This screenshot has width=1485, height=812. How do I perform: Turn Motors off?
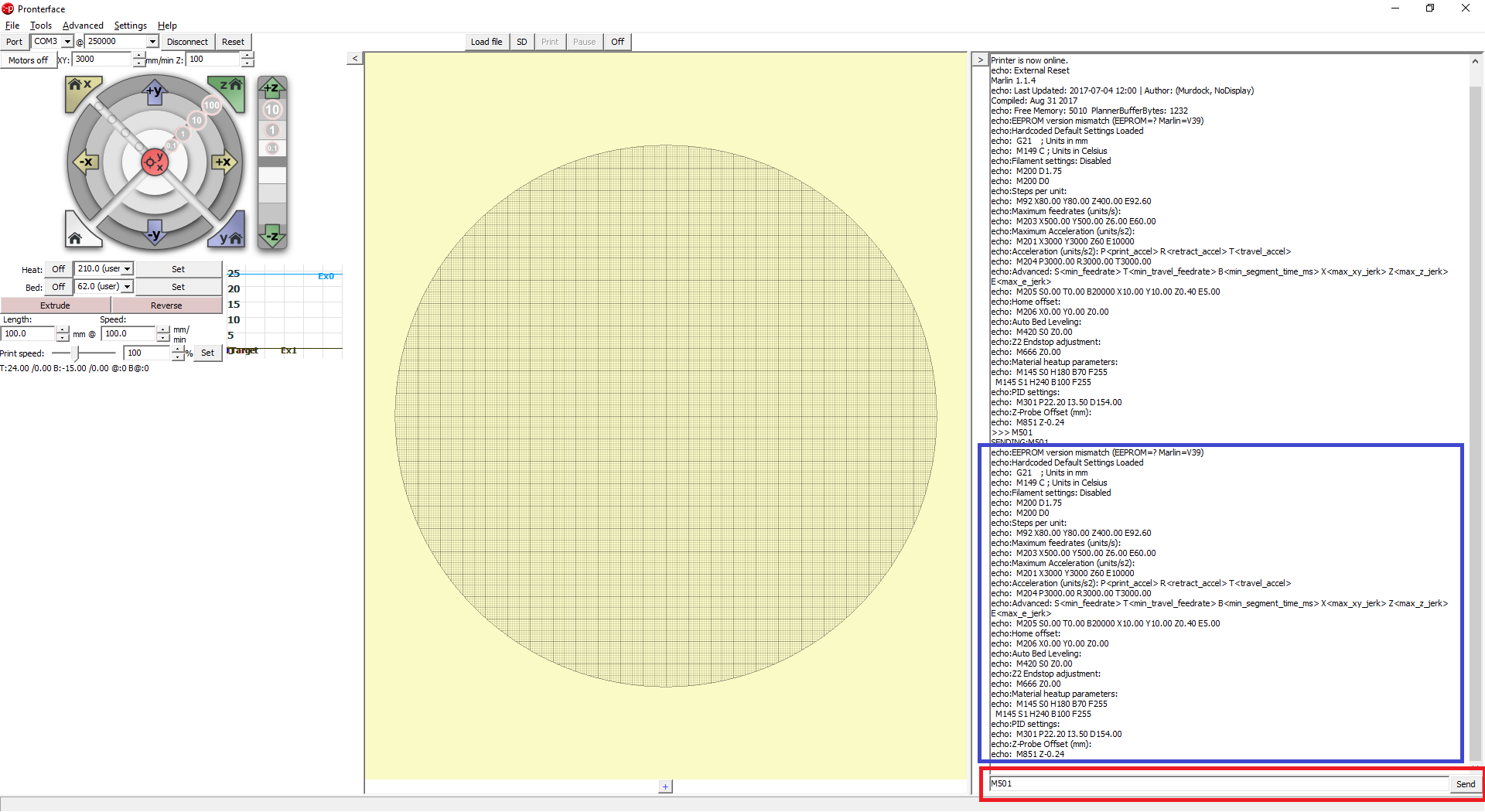[x=28, y=60]
